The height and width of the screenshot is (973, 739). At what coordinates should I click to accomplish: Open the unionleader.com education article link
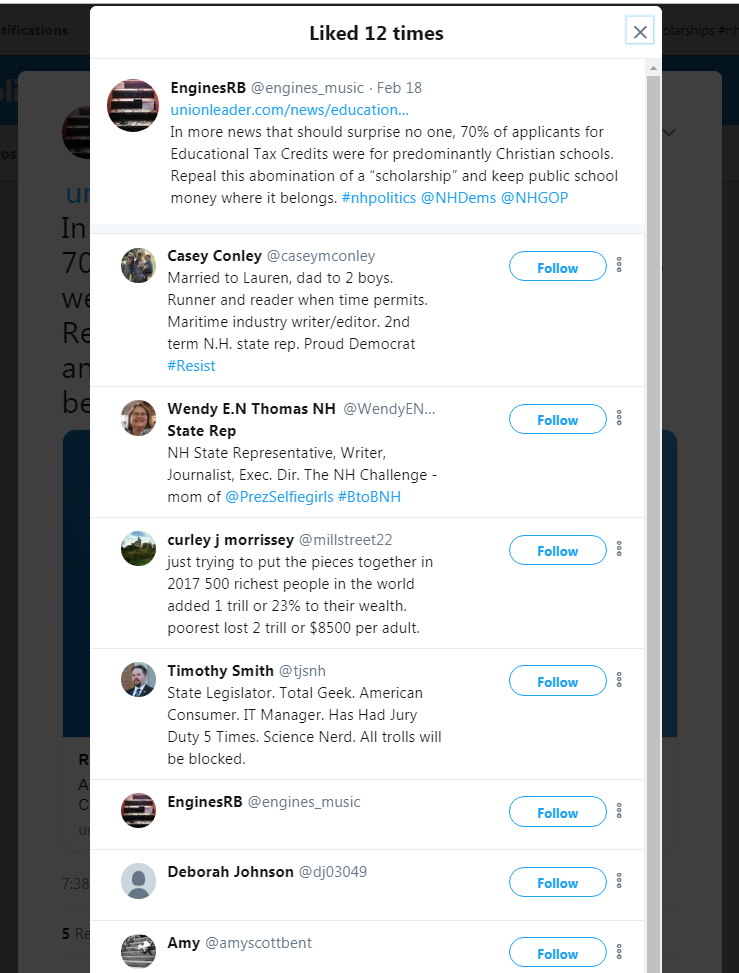[x=289, y=110]
